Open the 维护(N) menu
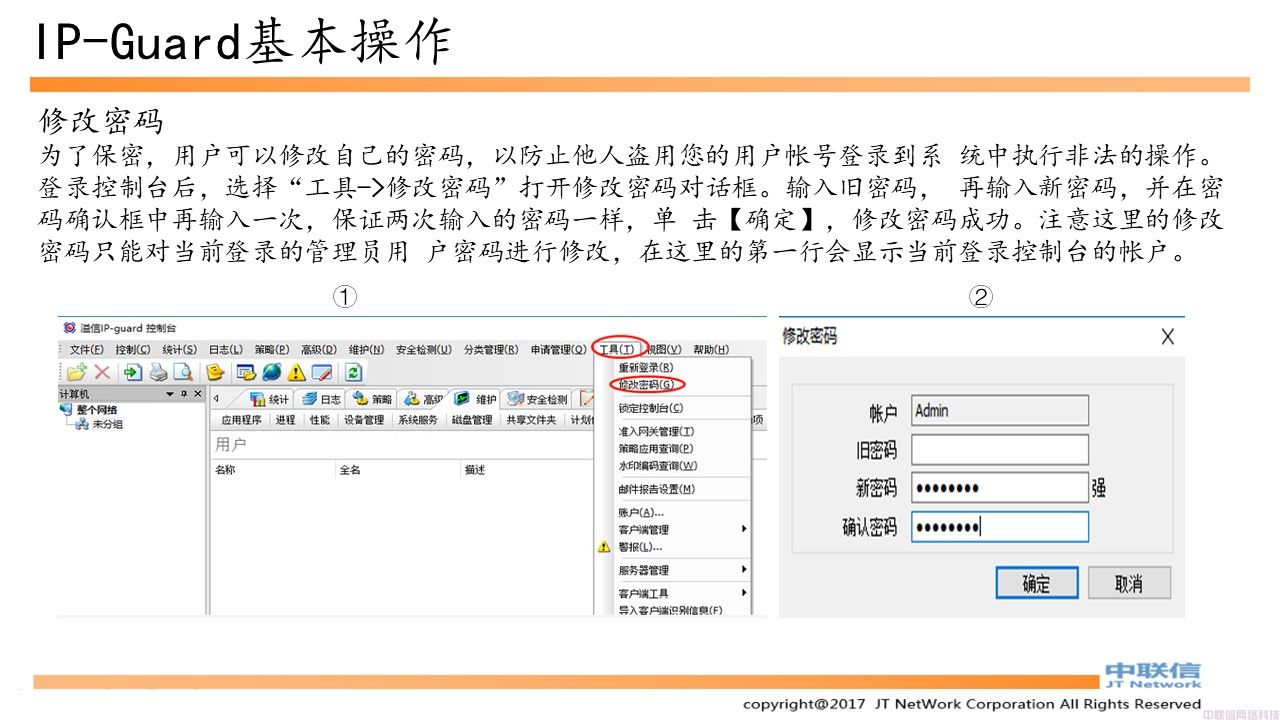1280x720 pixels. (x=366, y=349)
